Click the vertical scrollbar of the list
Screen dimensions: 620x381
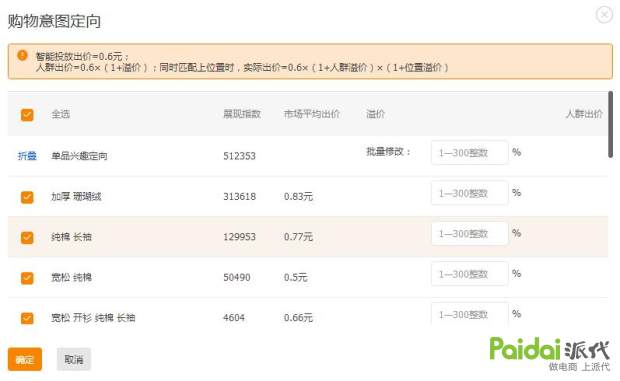[x=611, y=124]
